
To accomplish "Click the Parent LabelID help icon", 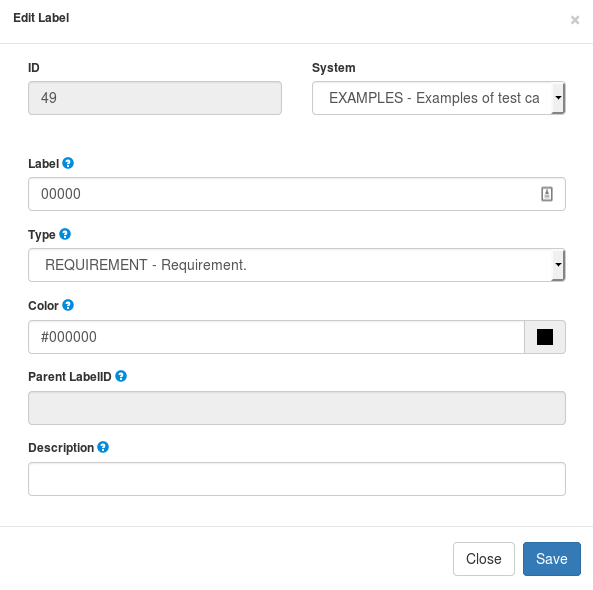I will [x=121, y=376].
